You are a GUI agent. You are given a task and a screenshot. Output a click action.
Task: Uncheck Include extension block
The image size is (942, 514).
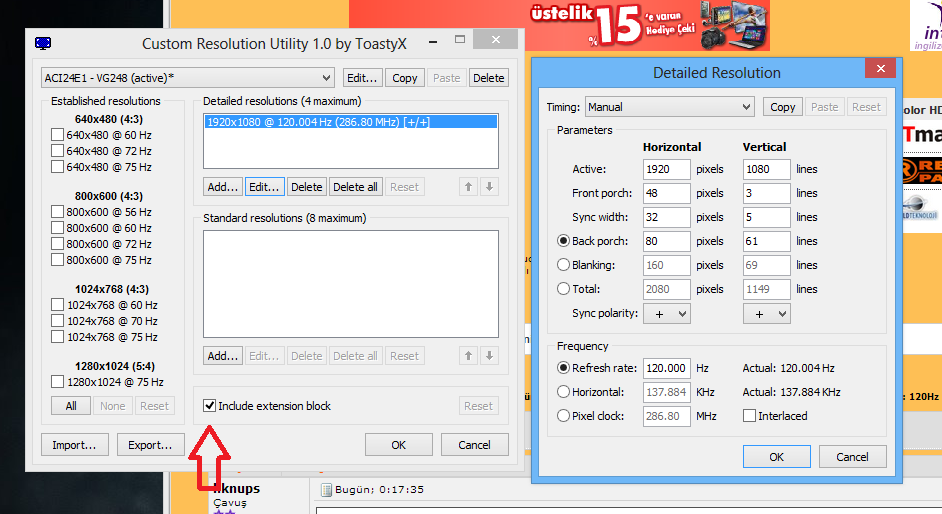209,406
